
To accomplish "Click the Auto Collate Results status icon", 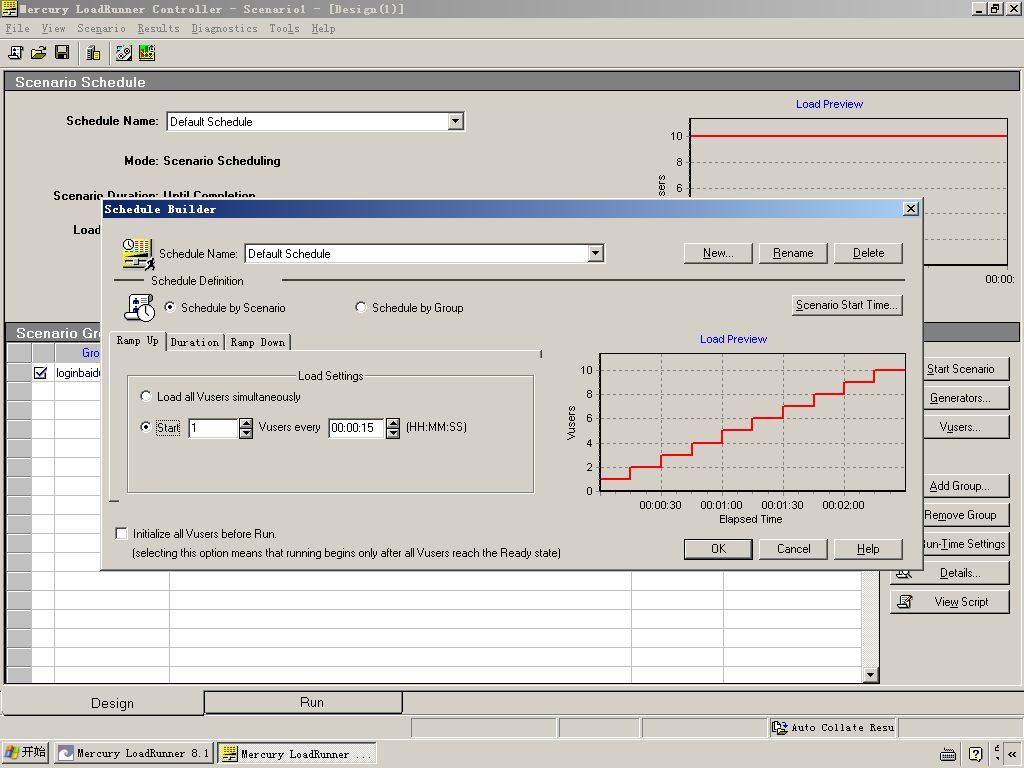I will click(780, 728).
